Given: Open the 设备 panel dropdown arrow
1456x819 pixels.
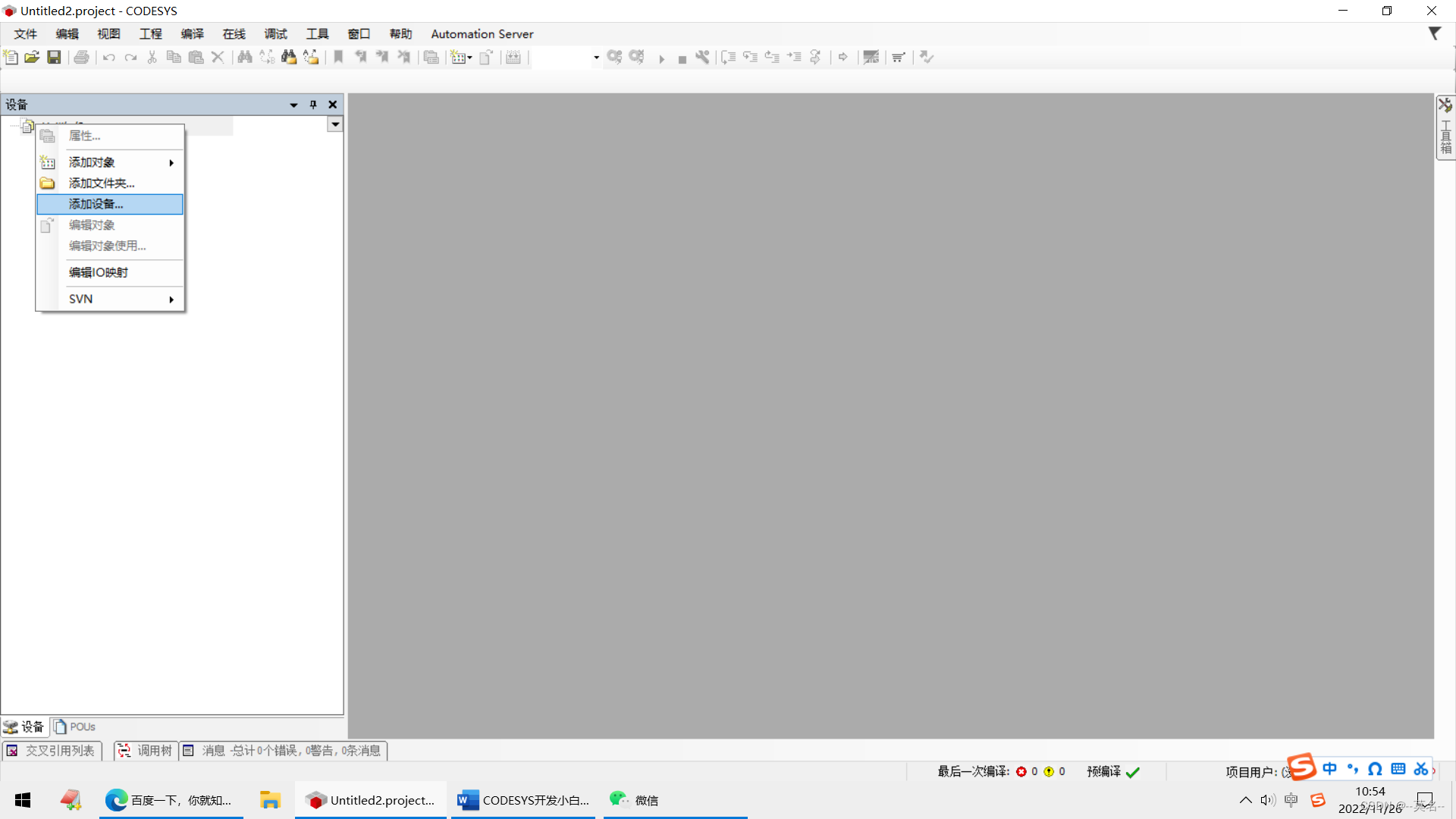Looking at the screenshot, I should pos(293,105).
